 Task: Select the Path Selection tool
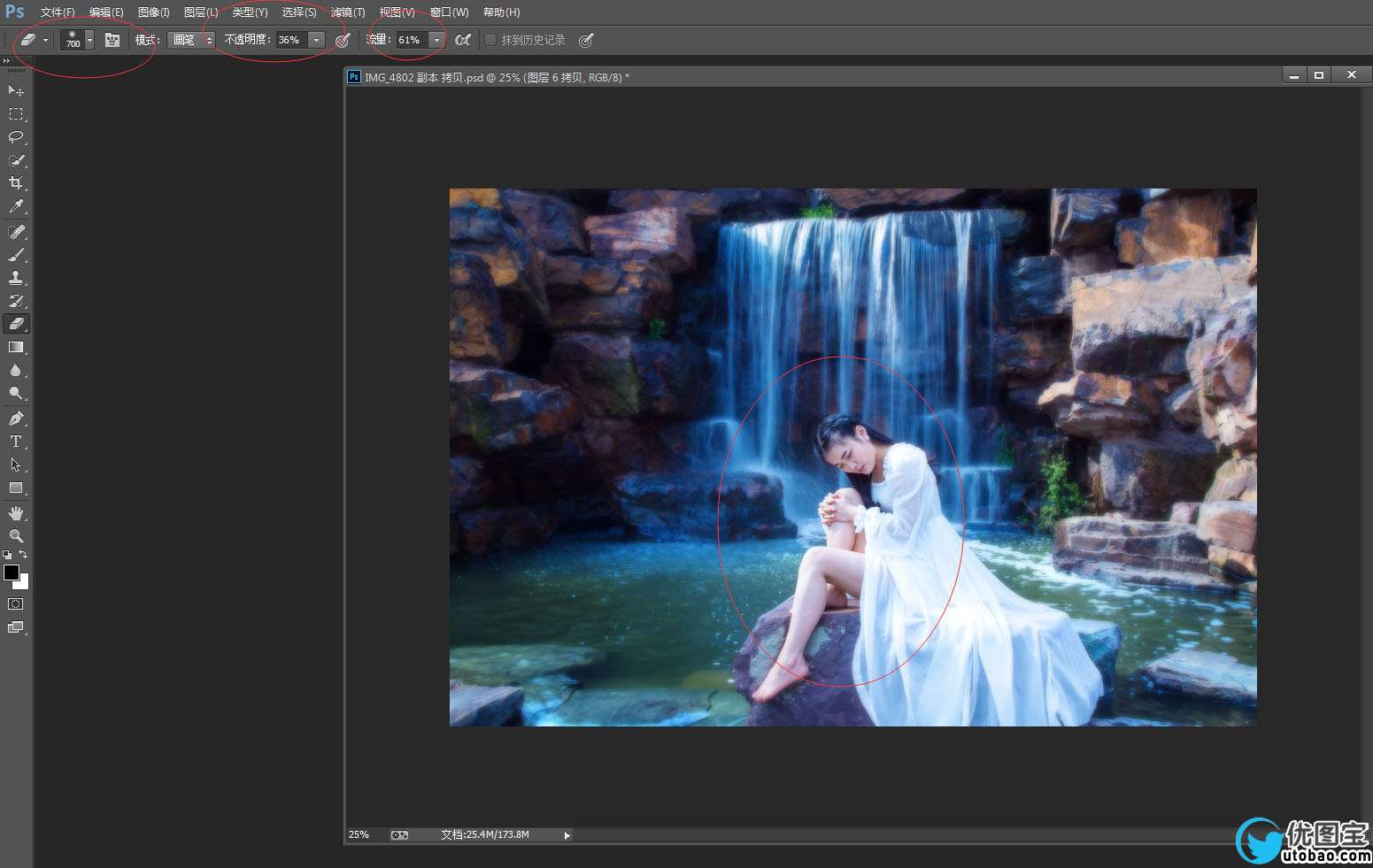pos(16,465)
